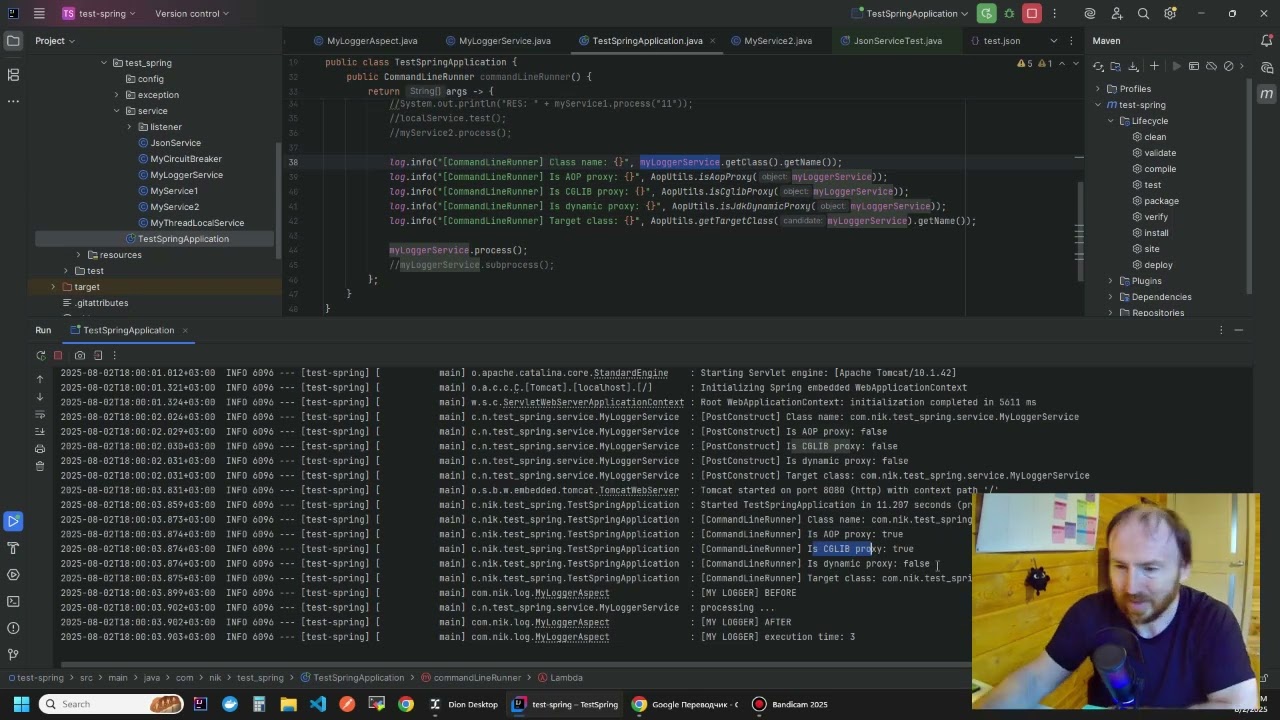Switch to MyLoggerAspect.java tab
The height and width of the screenshot is (720, 1280).
[x=365, y=41]
